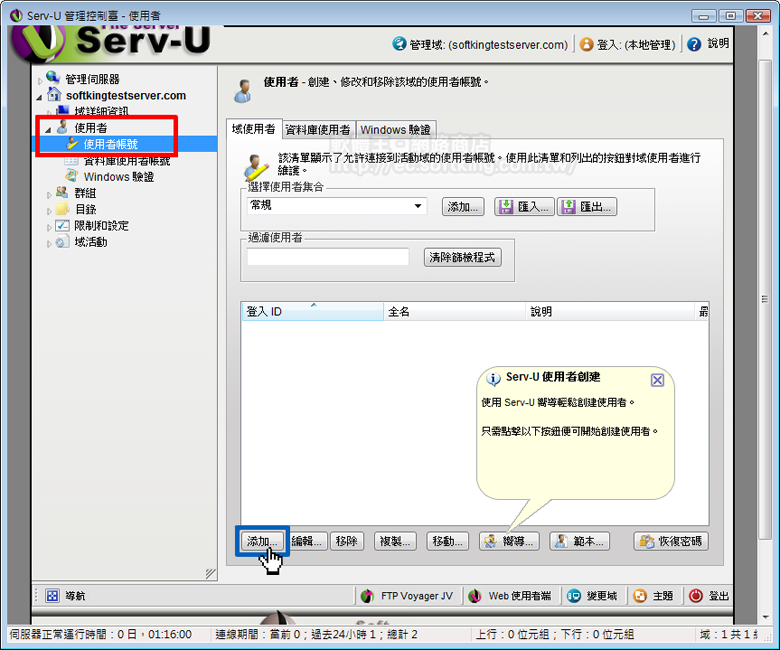Click the 登出 logout power icon
Screen dimensions: 780x650
tap(696, 596)
